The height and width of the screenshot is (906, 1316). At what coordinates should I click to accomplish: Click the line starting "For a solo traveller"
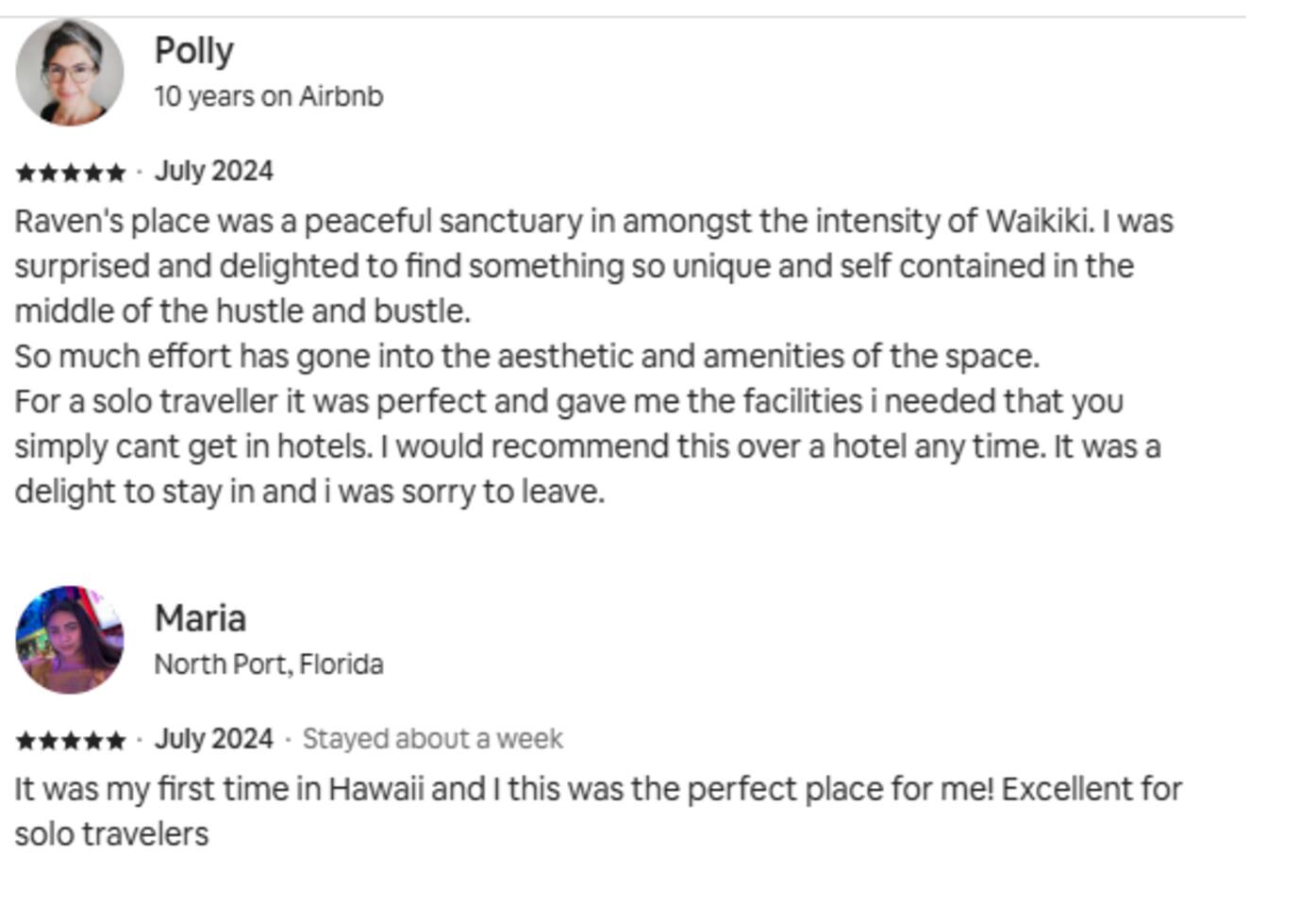click(568, 402)
